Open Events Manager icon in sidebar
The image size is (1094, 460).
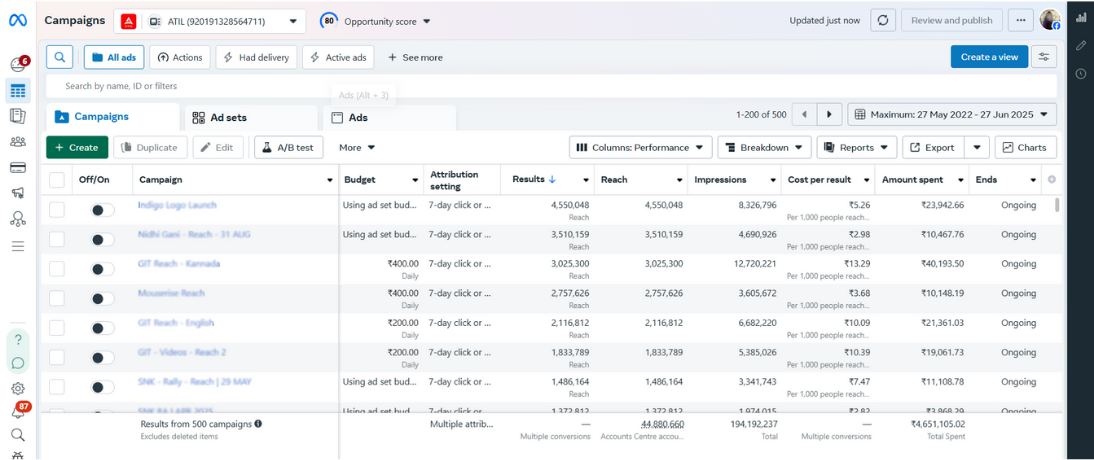(x=18, y=219)
